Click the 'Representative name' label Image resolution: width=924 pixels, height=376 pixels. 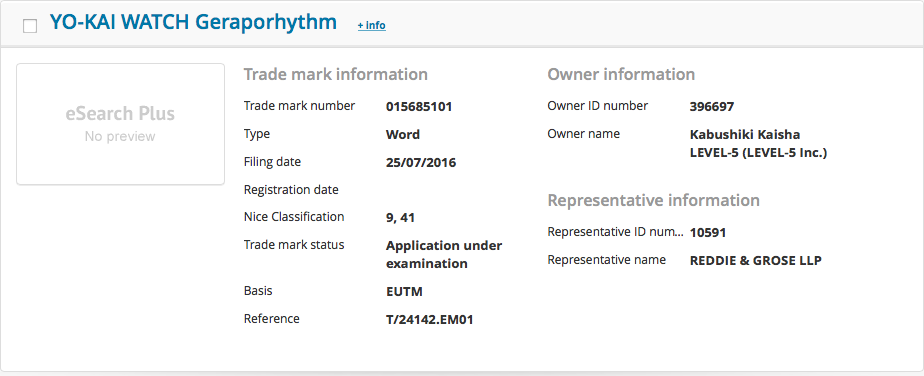tap(606, 260)
